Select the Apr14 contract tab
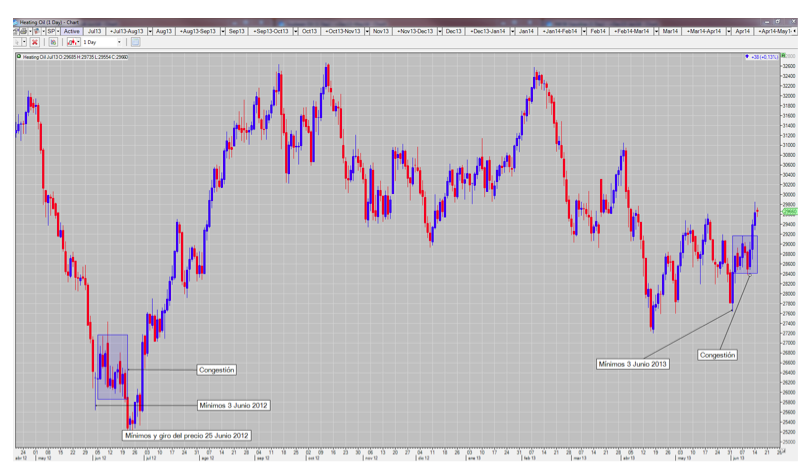The image size is (809, 472). click(742, 31)
